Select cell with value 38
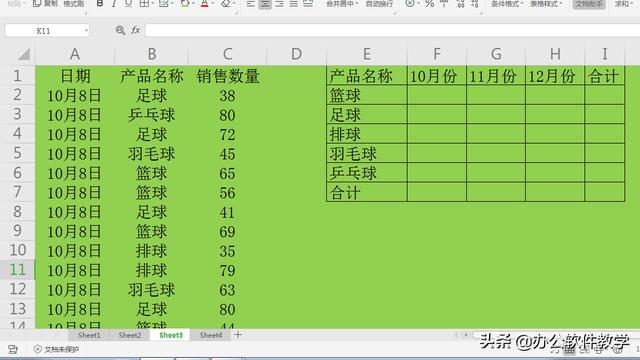Viewport: 640px width, 360px height. coord(227,96)
